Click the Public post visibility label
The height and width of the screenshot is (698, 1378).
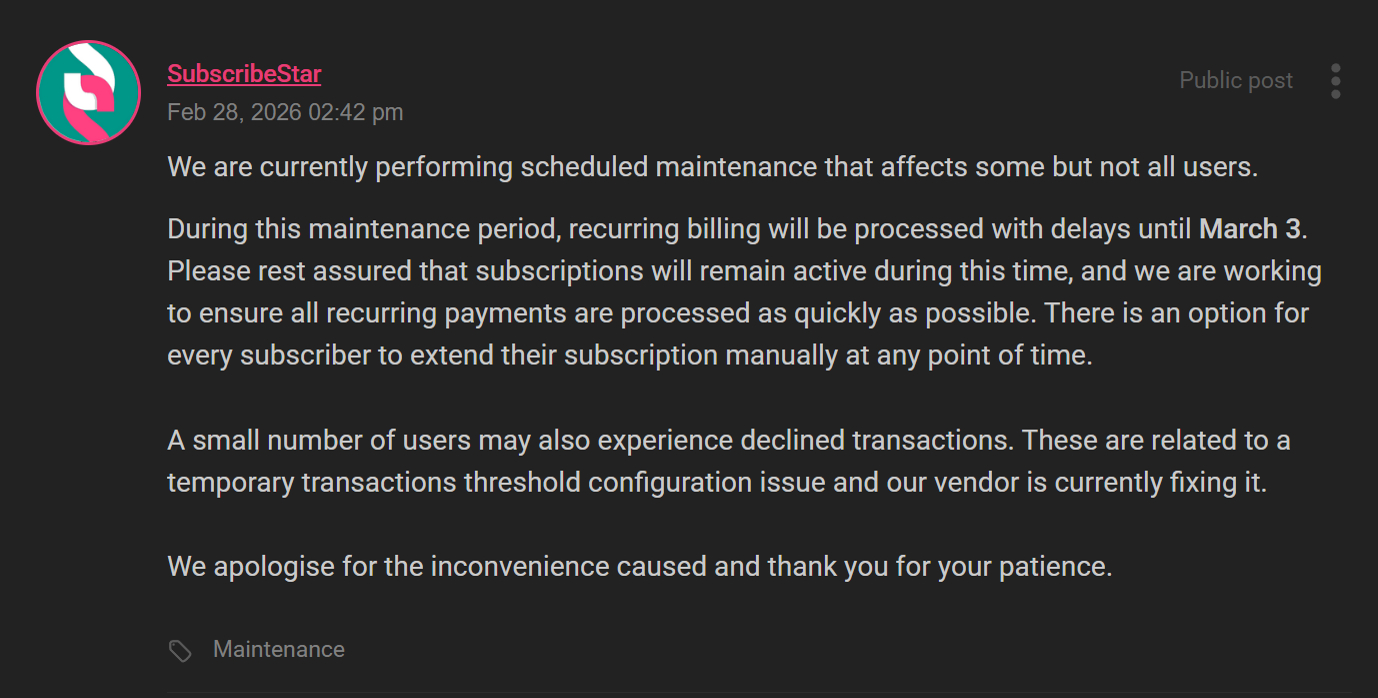[1236, 81]
